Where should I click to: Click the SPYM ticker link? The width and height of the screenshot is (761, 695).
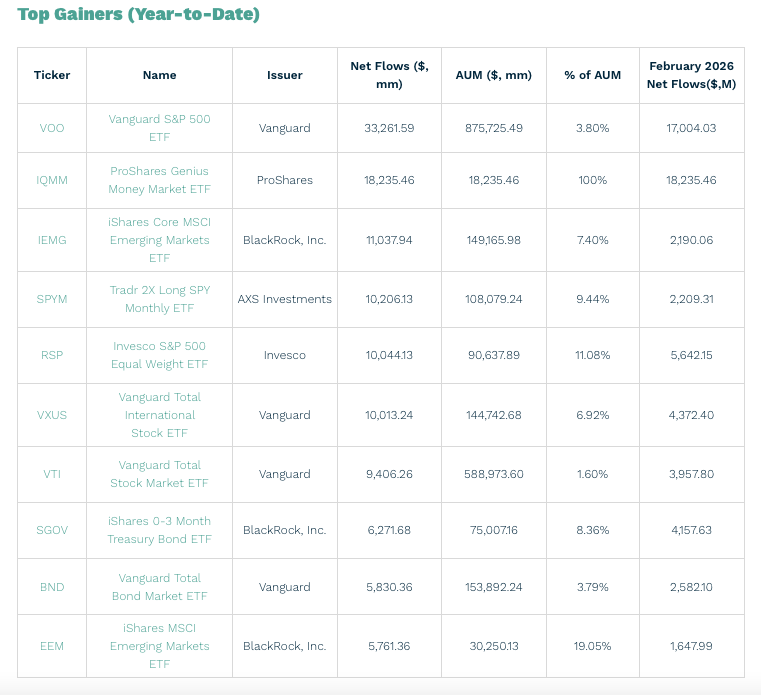[52, 299]
